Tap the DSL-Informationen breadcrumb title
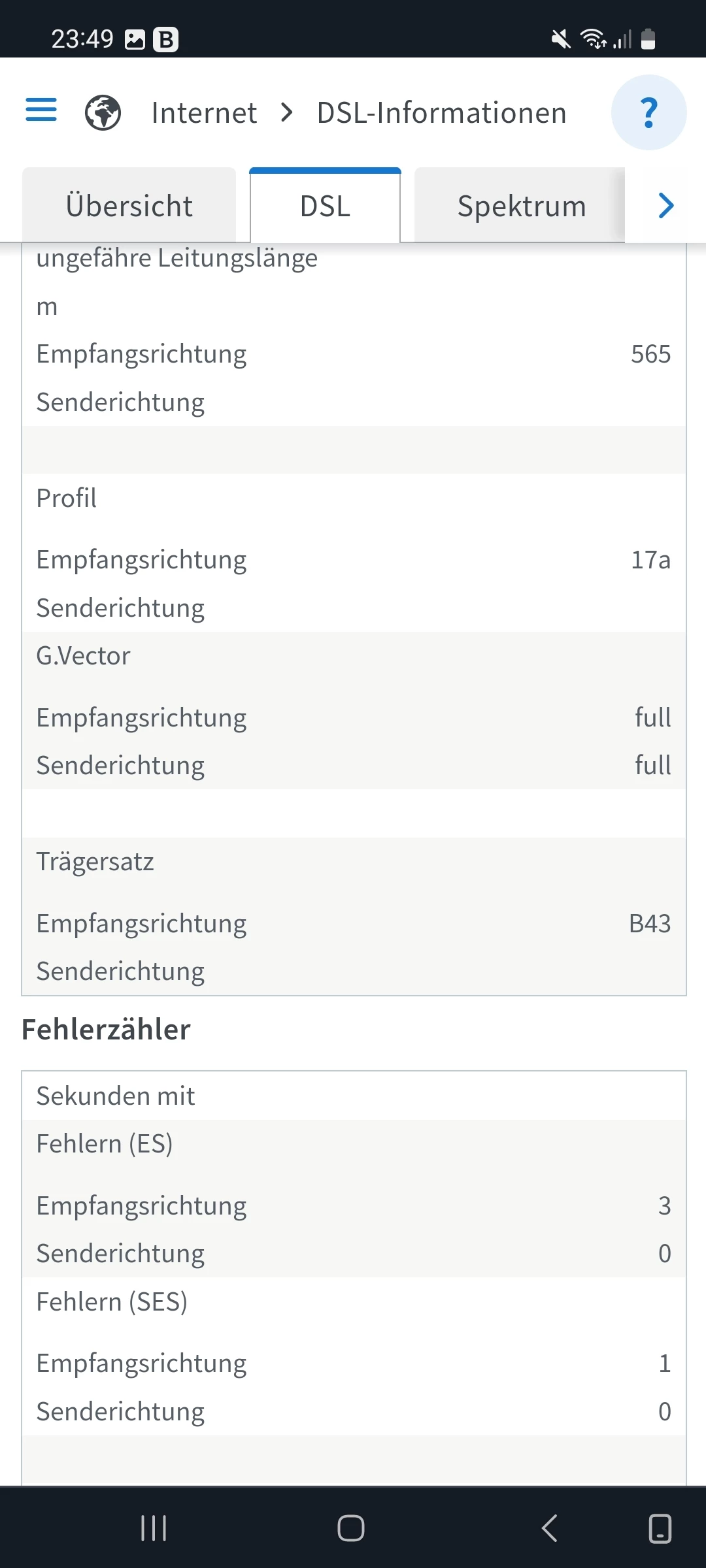Viewport: 706px width, 1568px height. point(442,112)
